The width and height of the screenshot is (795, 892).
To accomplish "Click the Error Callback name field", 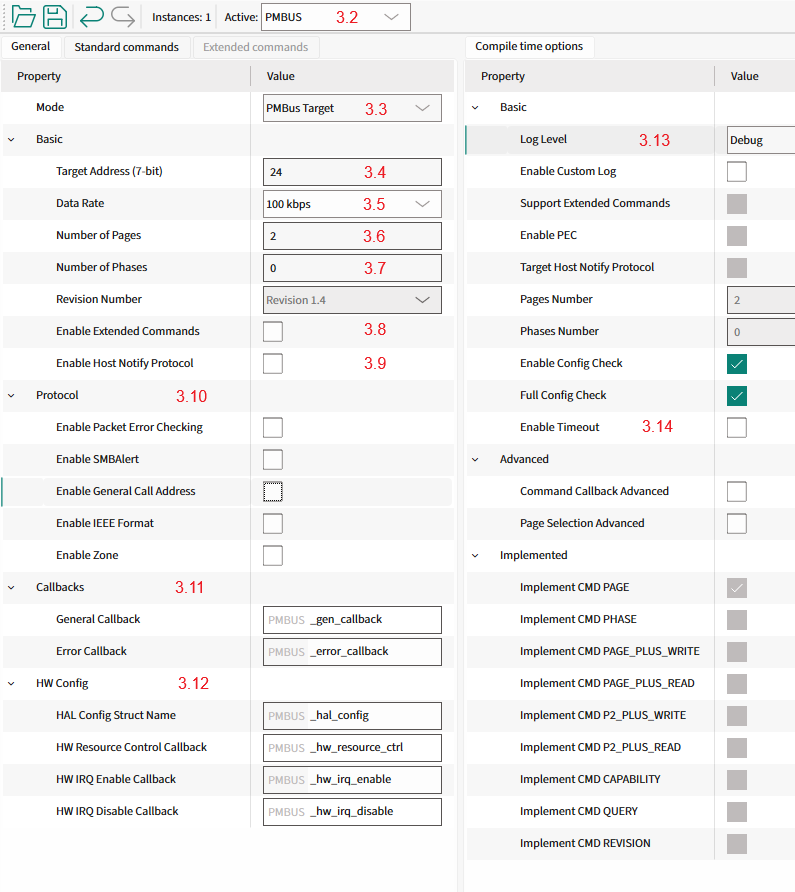I will [352, 651].
